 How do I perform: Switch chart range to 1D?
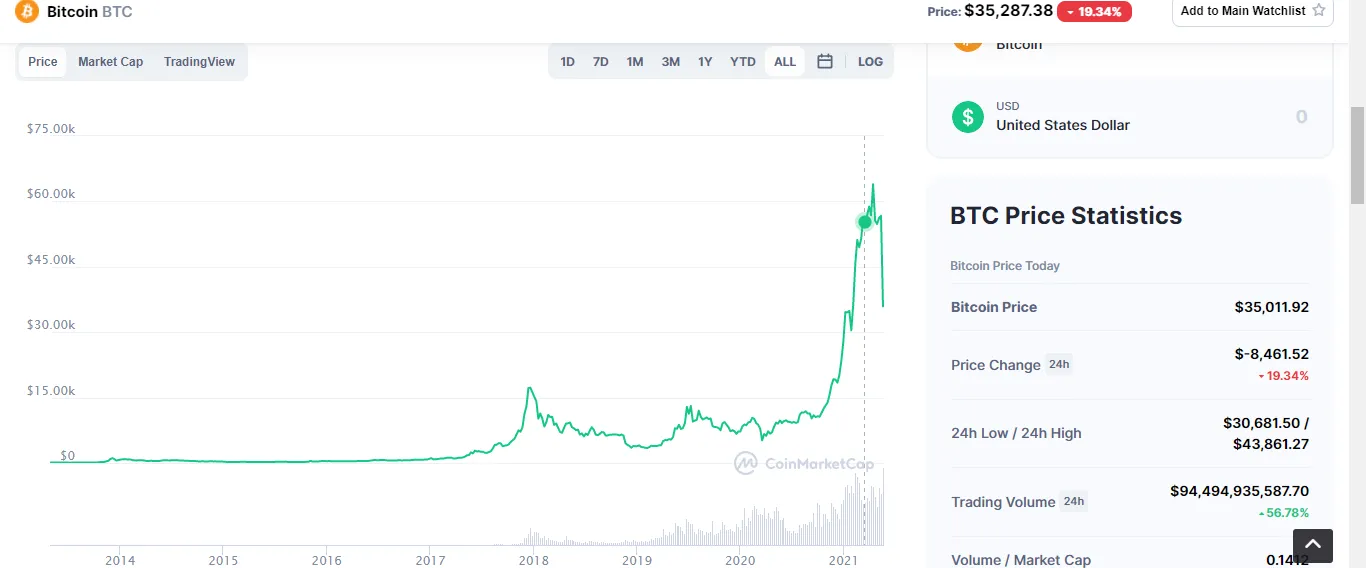[567, 62]
